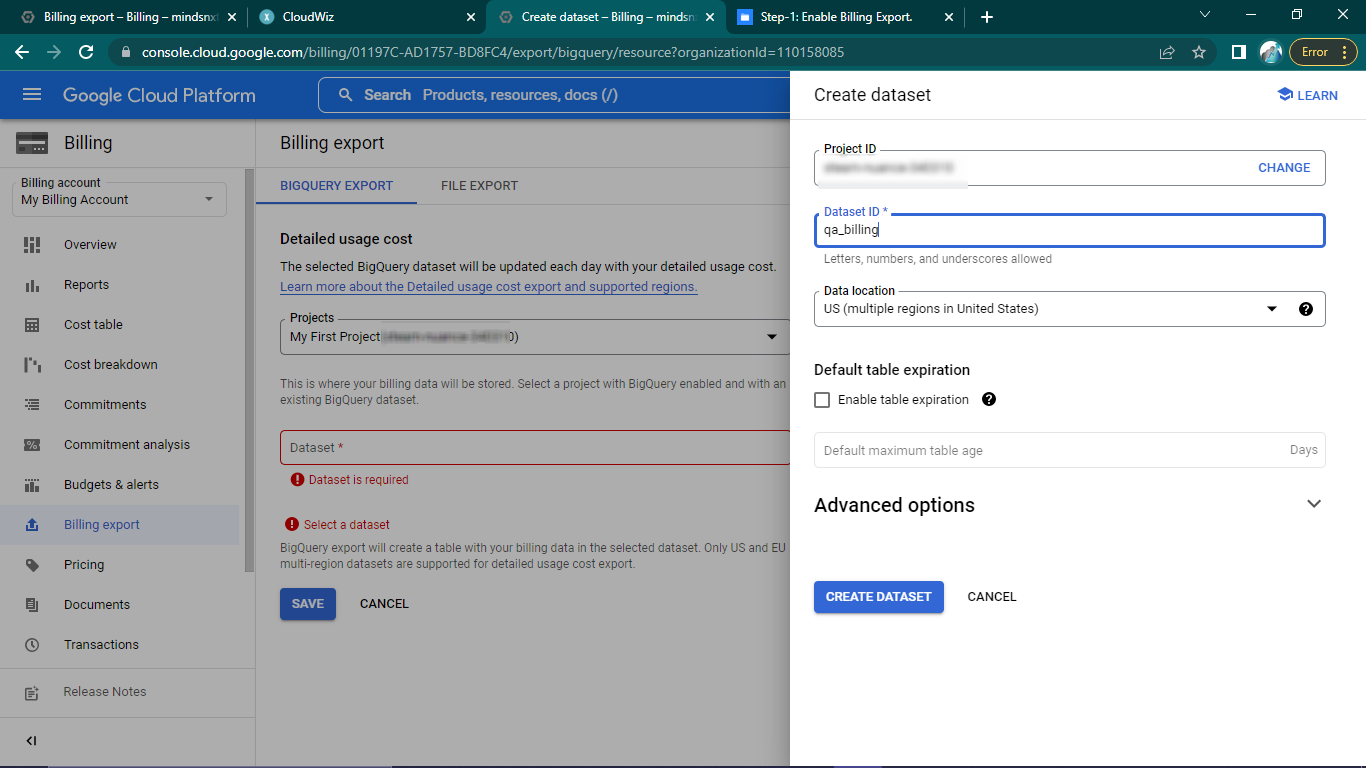Click the Data location help icon

[x=1305, y=309]
